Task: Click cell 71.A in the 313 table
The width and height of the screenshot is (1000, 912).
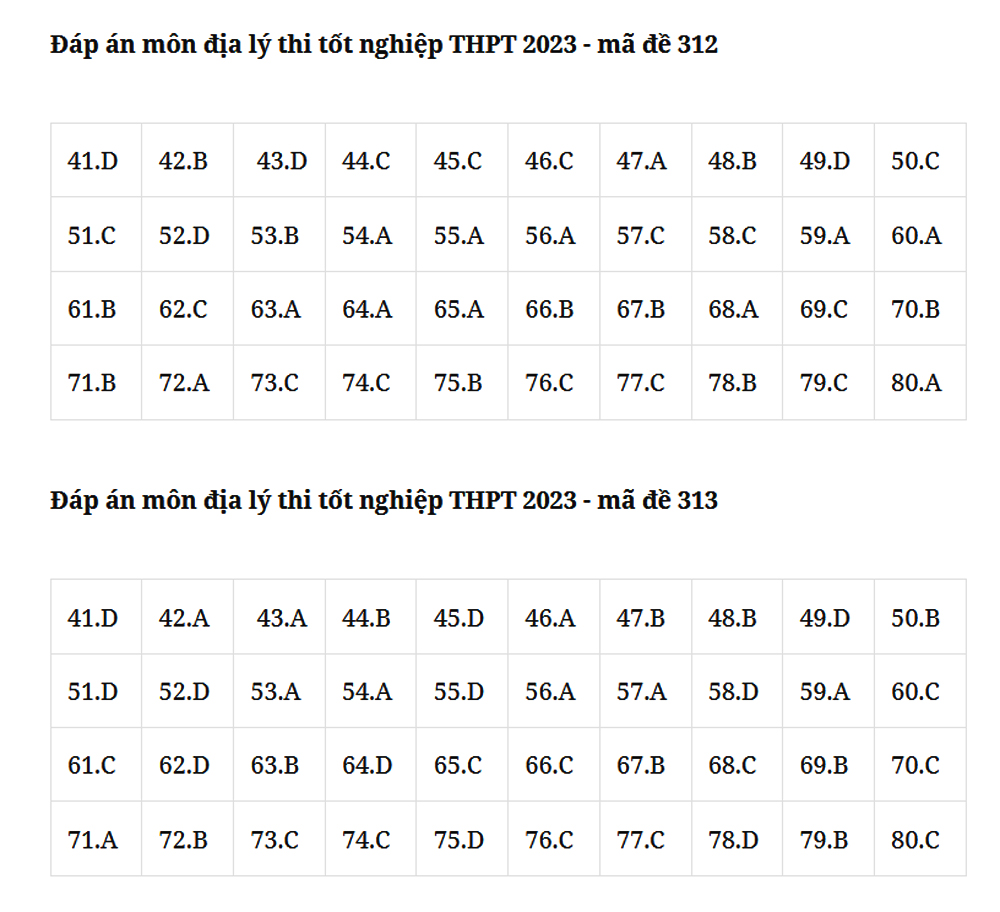Action: pos(96,839)
